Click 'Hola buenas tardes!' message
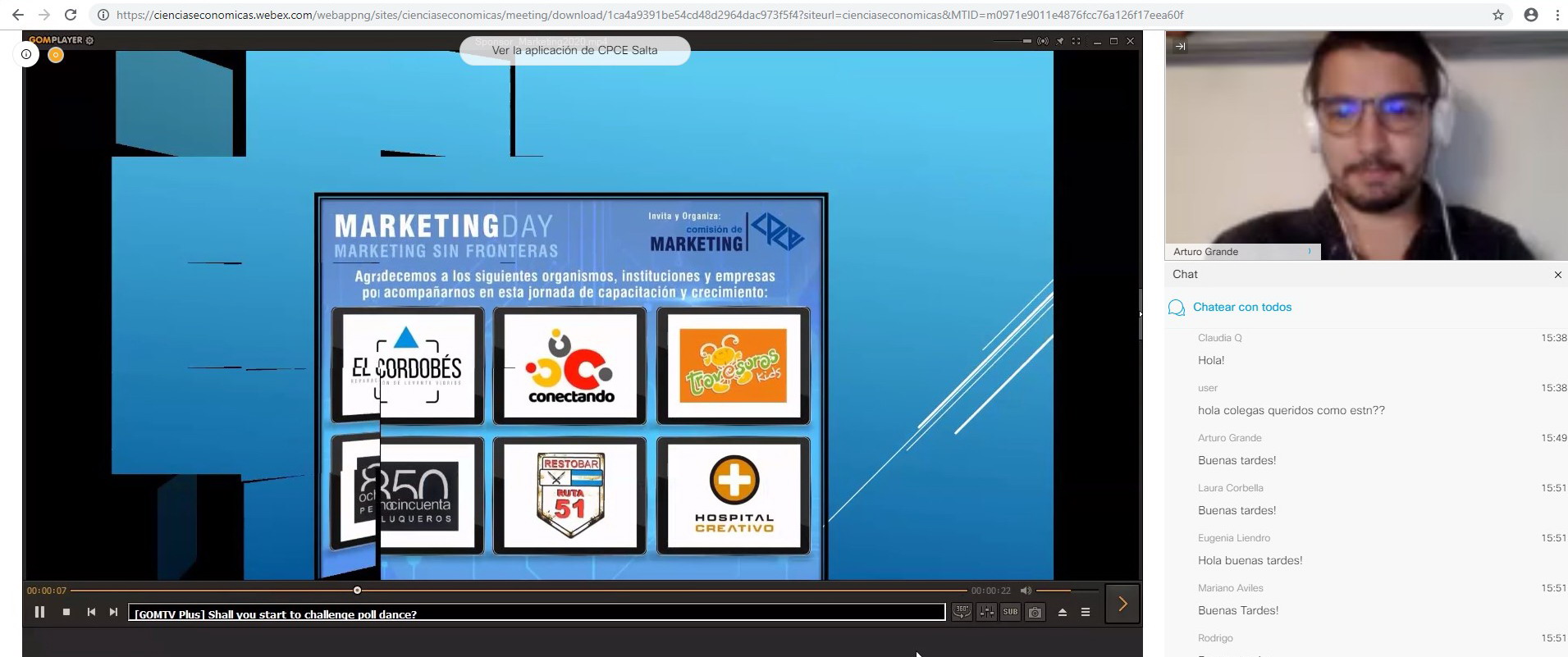The image size is (1568, 657). coord(1250,560)
